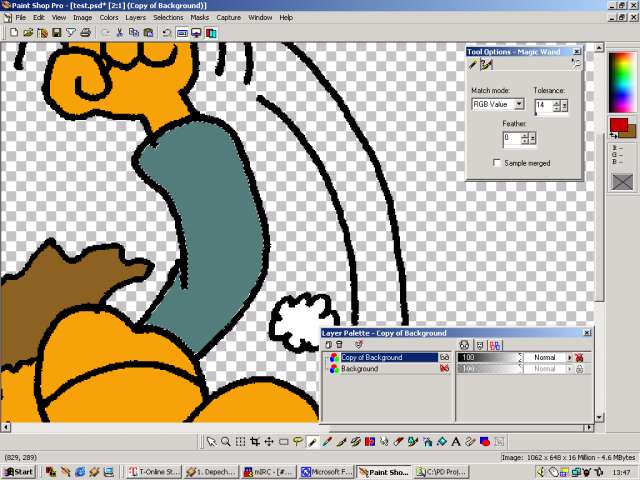
Task: Click the New file toolbar icon
Action: (14, 33)
